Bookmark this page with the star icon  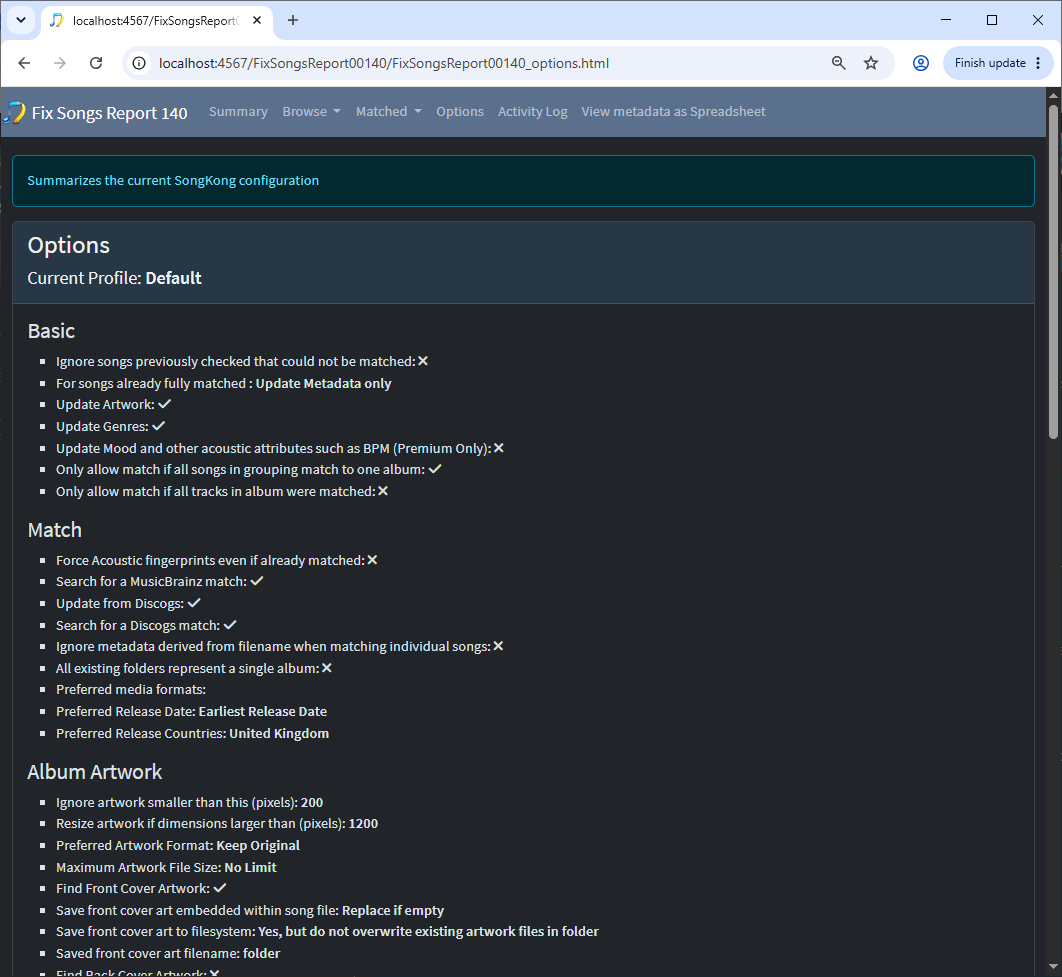(871, 63)
